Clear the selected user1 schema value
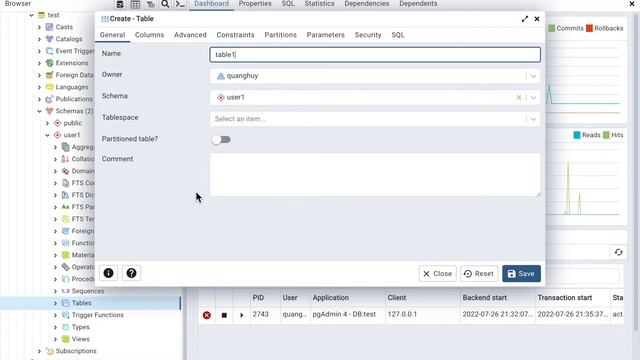 tap(518, 98)
